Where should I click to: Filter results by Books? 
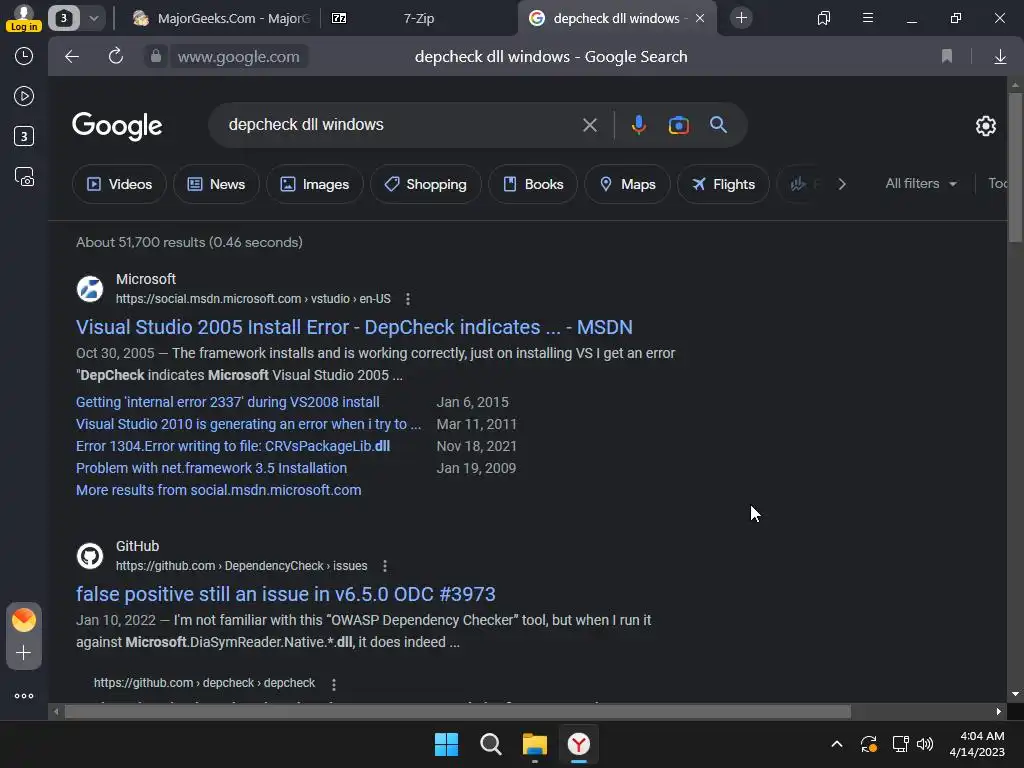pos(534,185)
